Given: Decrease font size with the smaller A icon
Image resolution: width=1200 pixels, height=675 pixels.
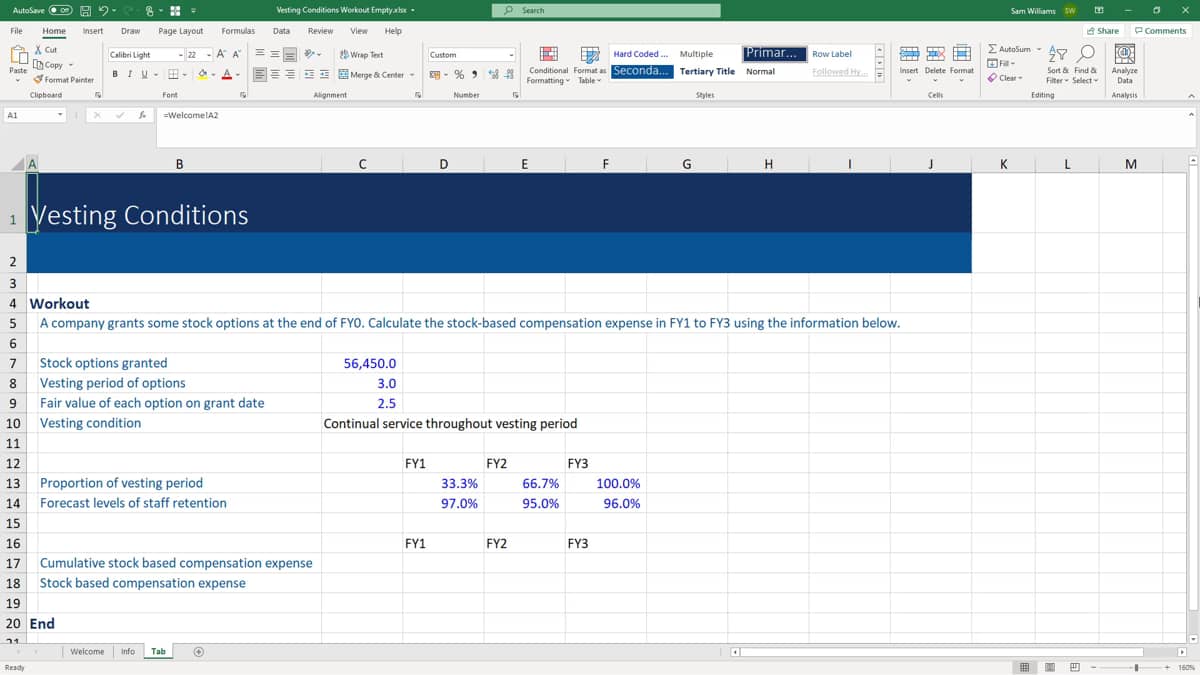Looking at the screenshot, I should pyautogui.click(x=237, y=55).
